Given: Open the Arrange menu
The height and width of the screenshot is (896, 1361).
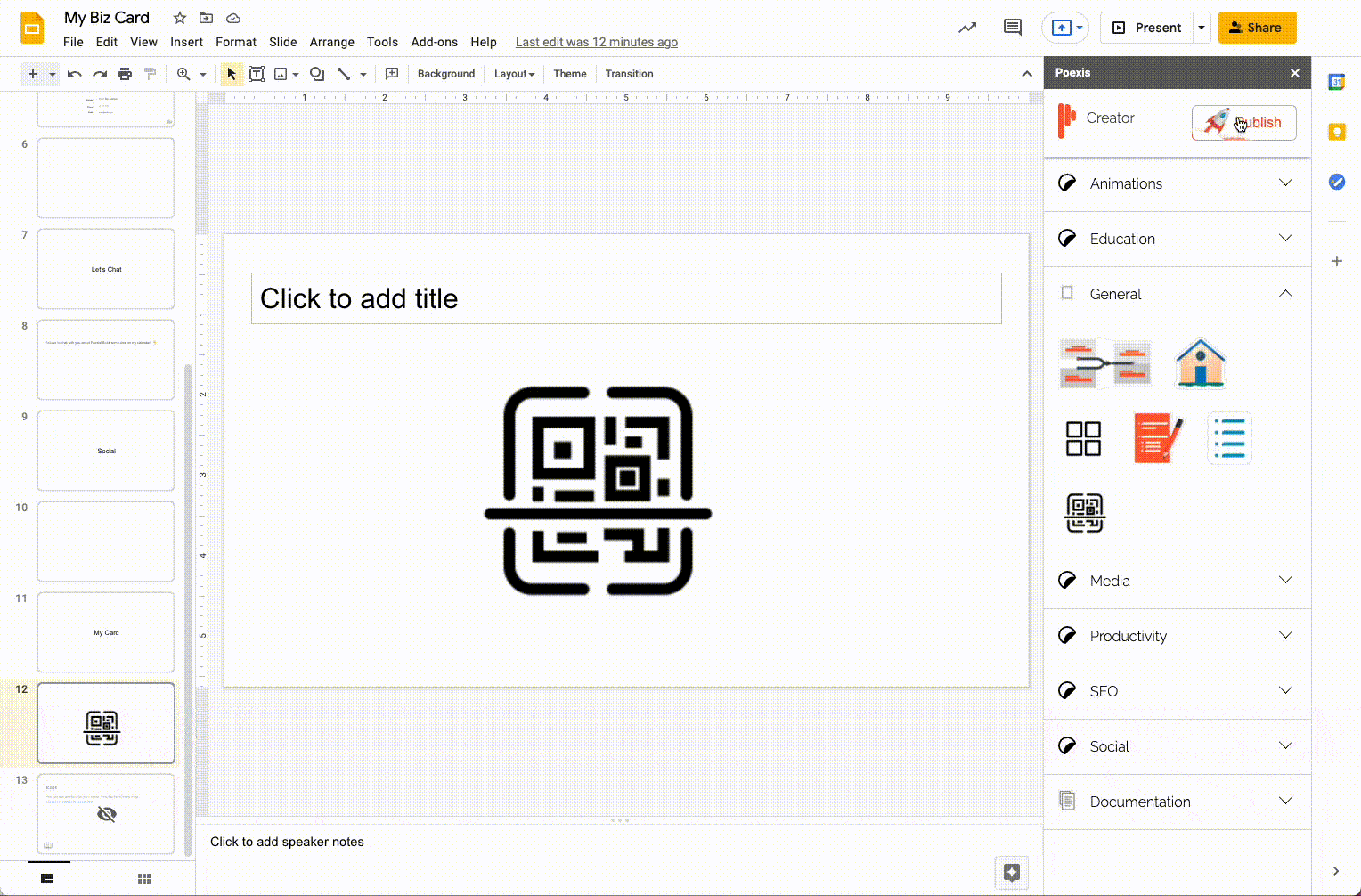Looking at the screenshot, I should 332,42.
